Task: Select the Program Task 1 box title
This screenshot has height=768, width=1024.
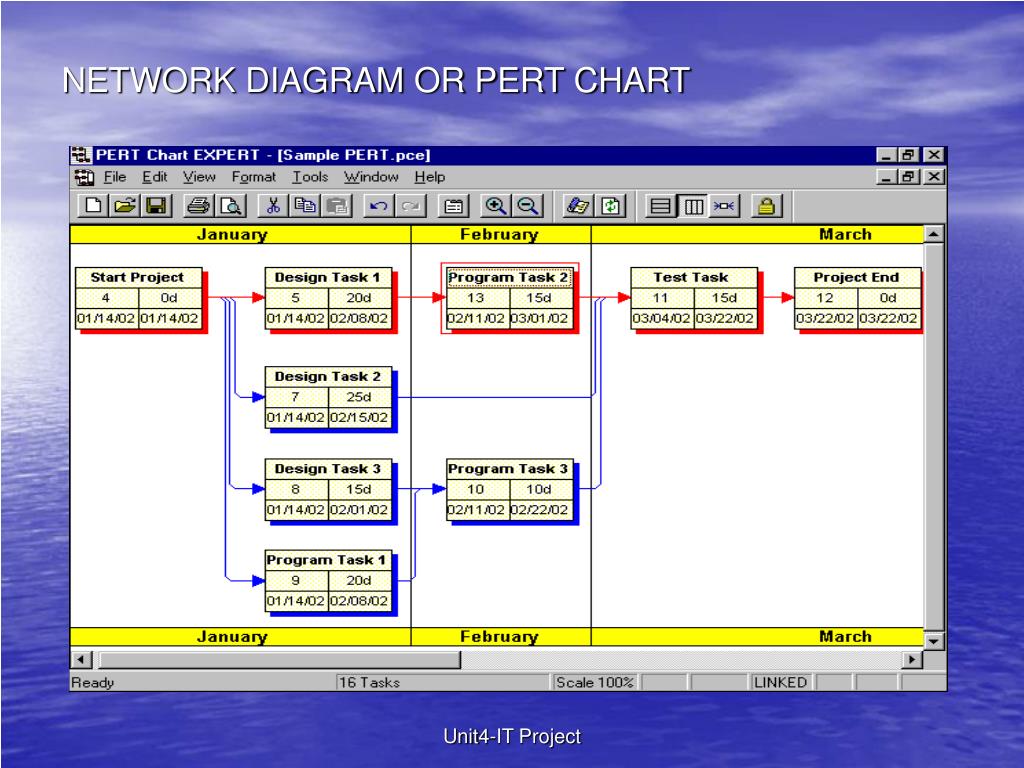Action: (326, 560)
